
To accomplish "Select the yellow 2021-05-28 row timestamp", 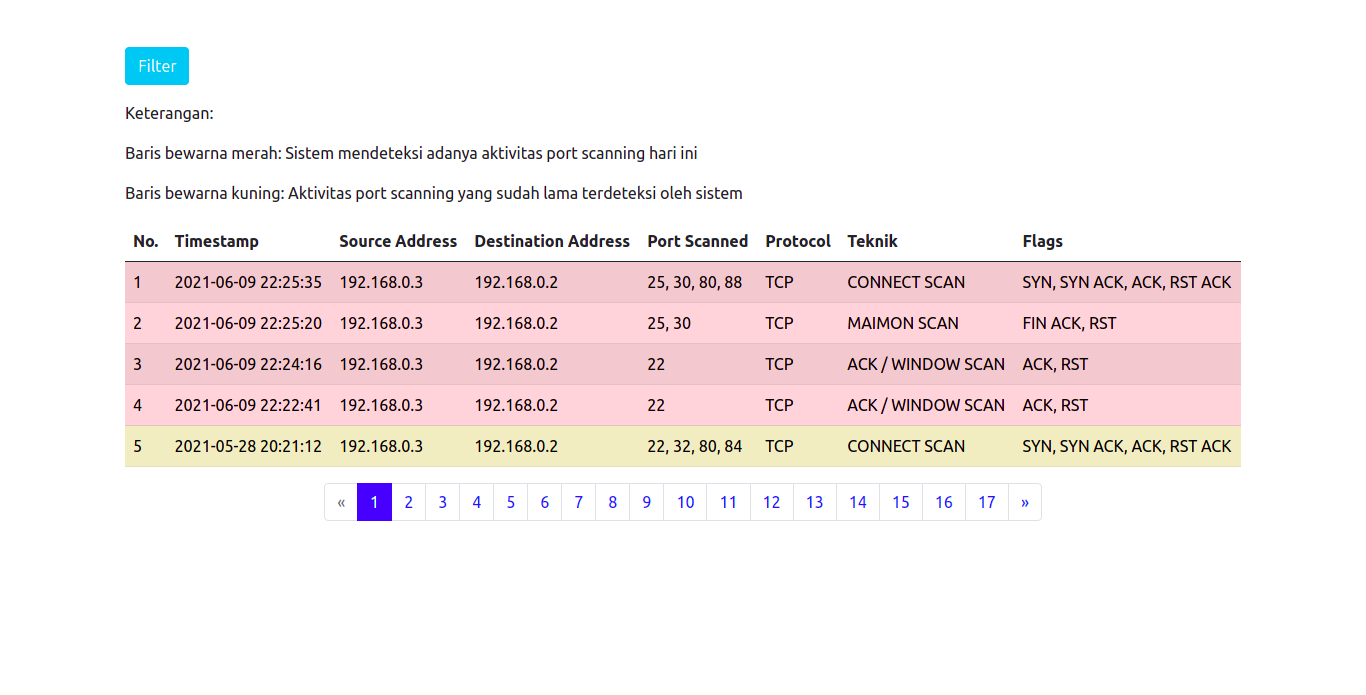I will [x=248, y=446].
